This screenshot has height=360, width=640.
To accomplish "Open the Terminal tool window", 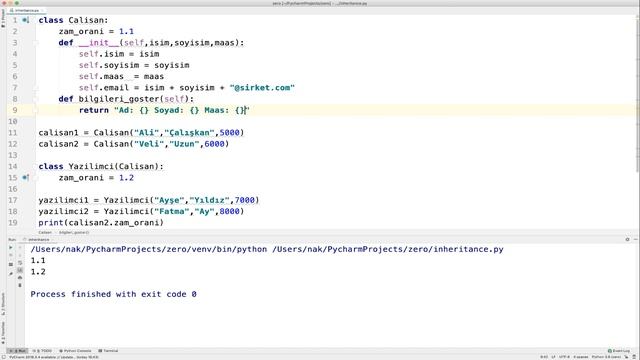I will click(x=108, y=351).
